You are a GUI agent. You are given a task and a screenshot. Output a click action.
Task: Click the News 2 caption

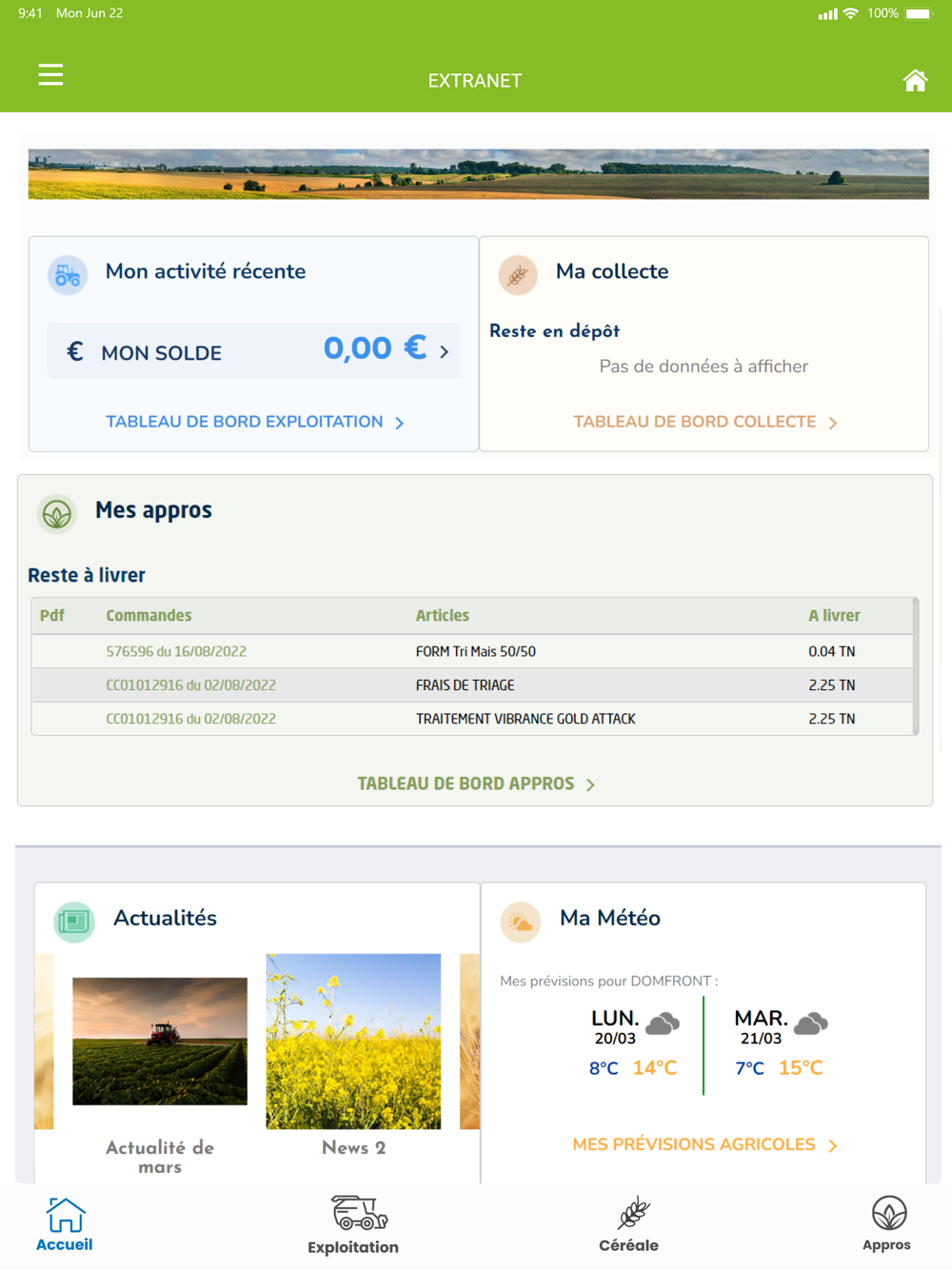pos(353,1147)
